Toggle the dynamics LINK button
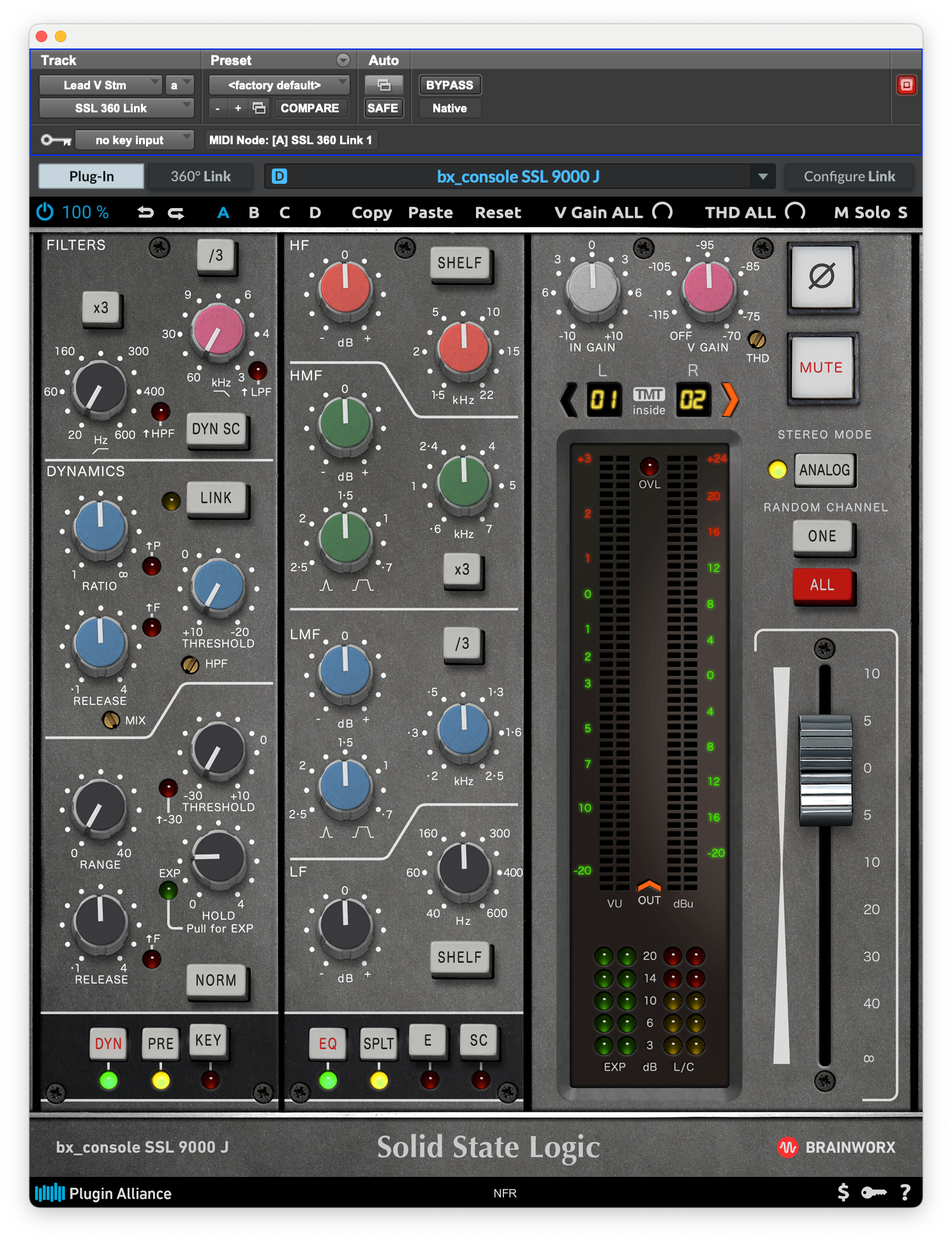This screenshot has height=1242, width=952. pyautogui.click(x=216, y=498)
